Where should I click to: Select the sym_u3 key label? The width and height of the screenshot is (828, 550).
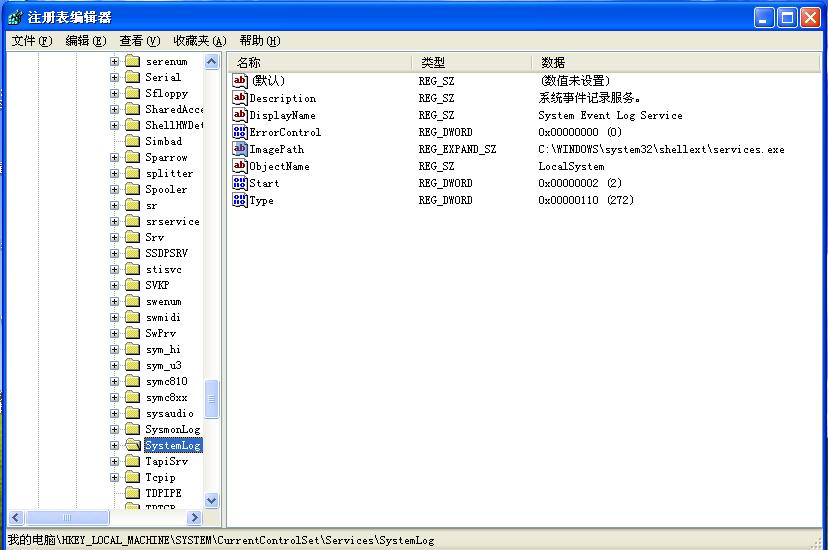coord(164,365)
